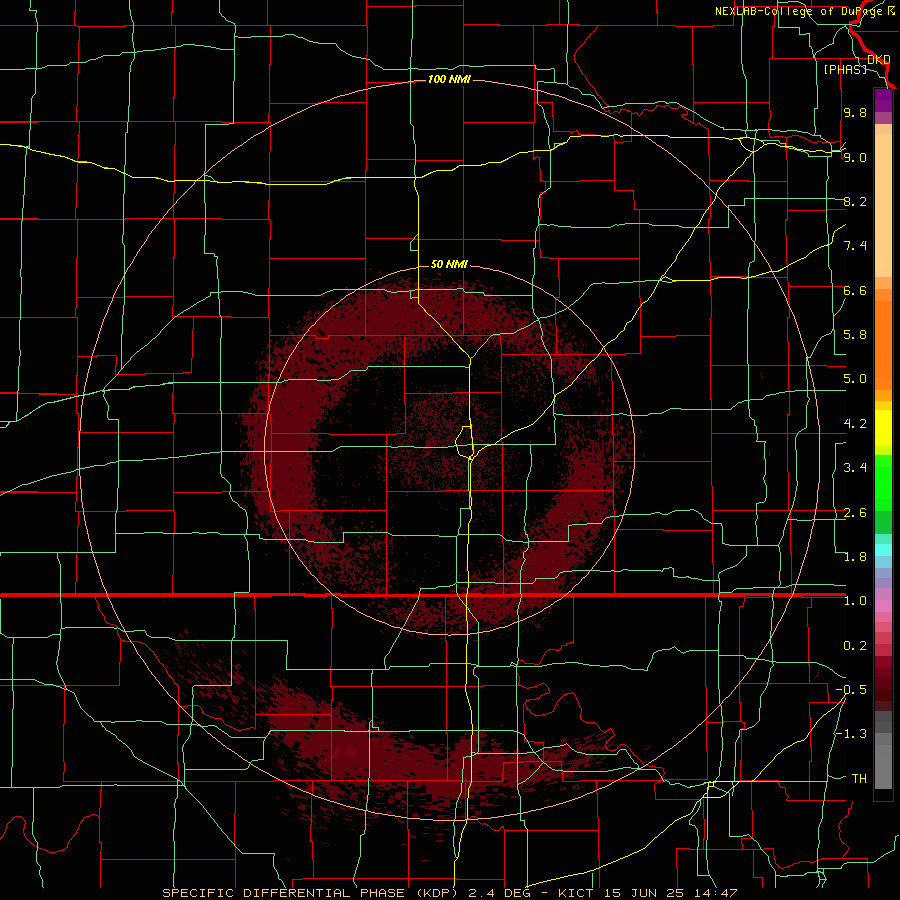This screenshot has height=900, width=900.
Task: Click the -0.5 legend value
Action: [x=851, y=690]
